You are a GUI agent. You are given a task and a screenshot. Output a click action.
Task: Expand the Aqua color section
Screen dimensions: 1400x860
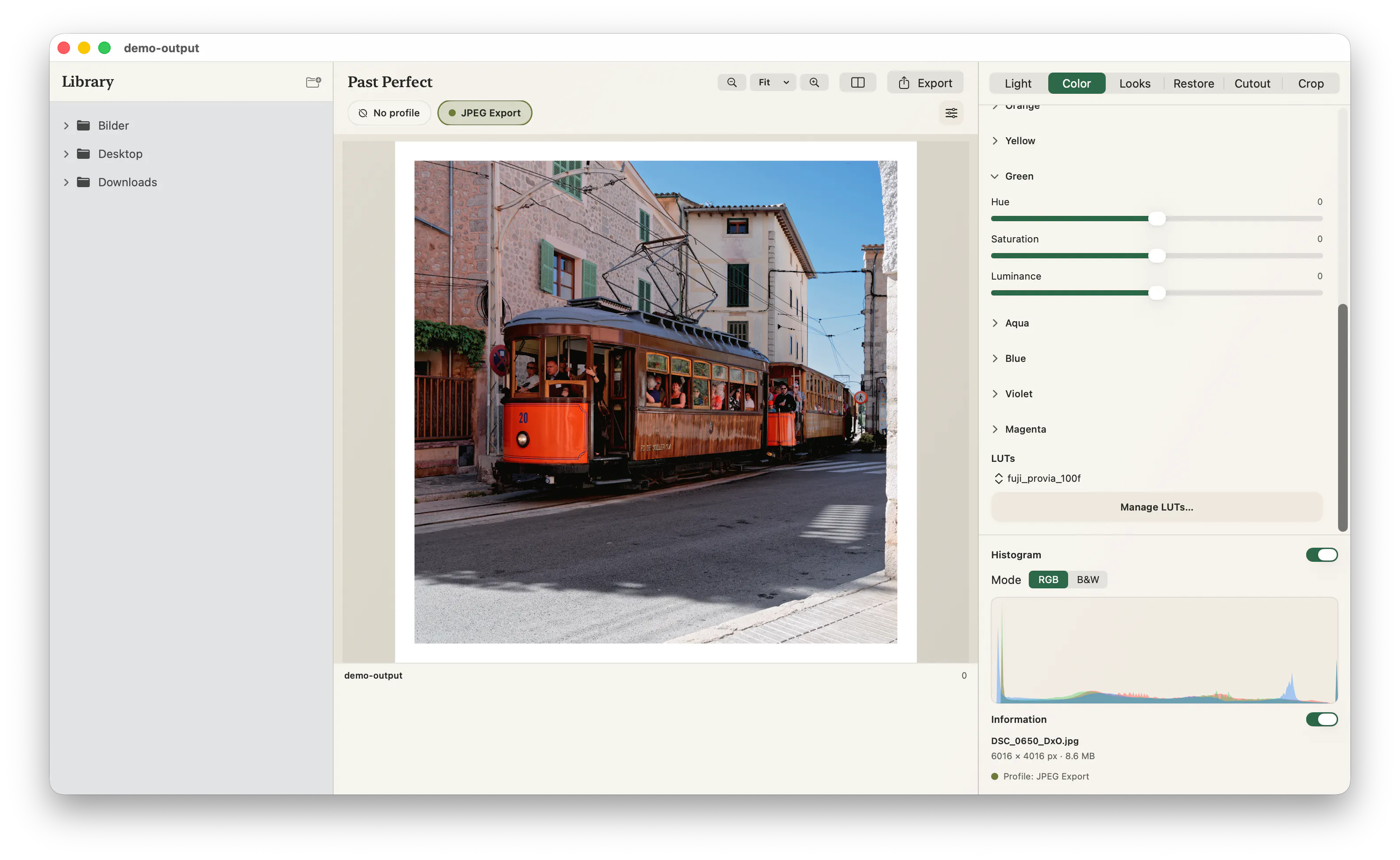[995, 323]
